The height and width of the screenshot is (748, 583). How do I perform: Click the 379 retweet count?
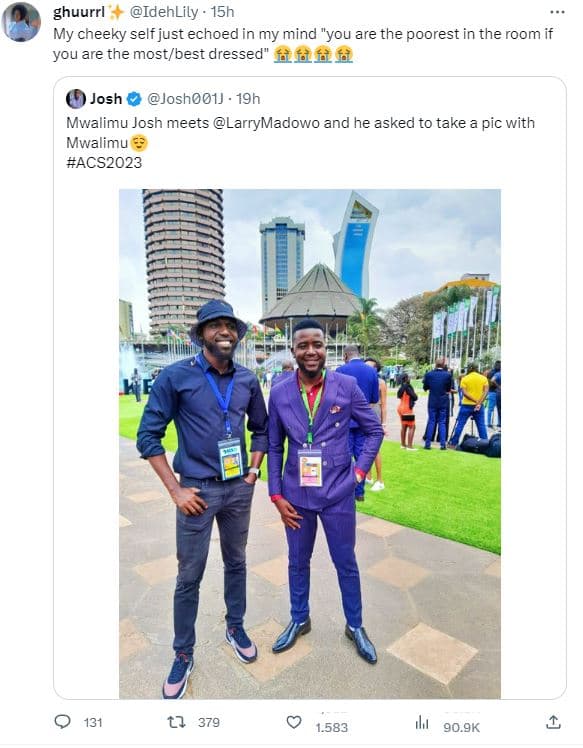(209, 722)
